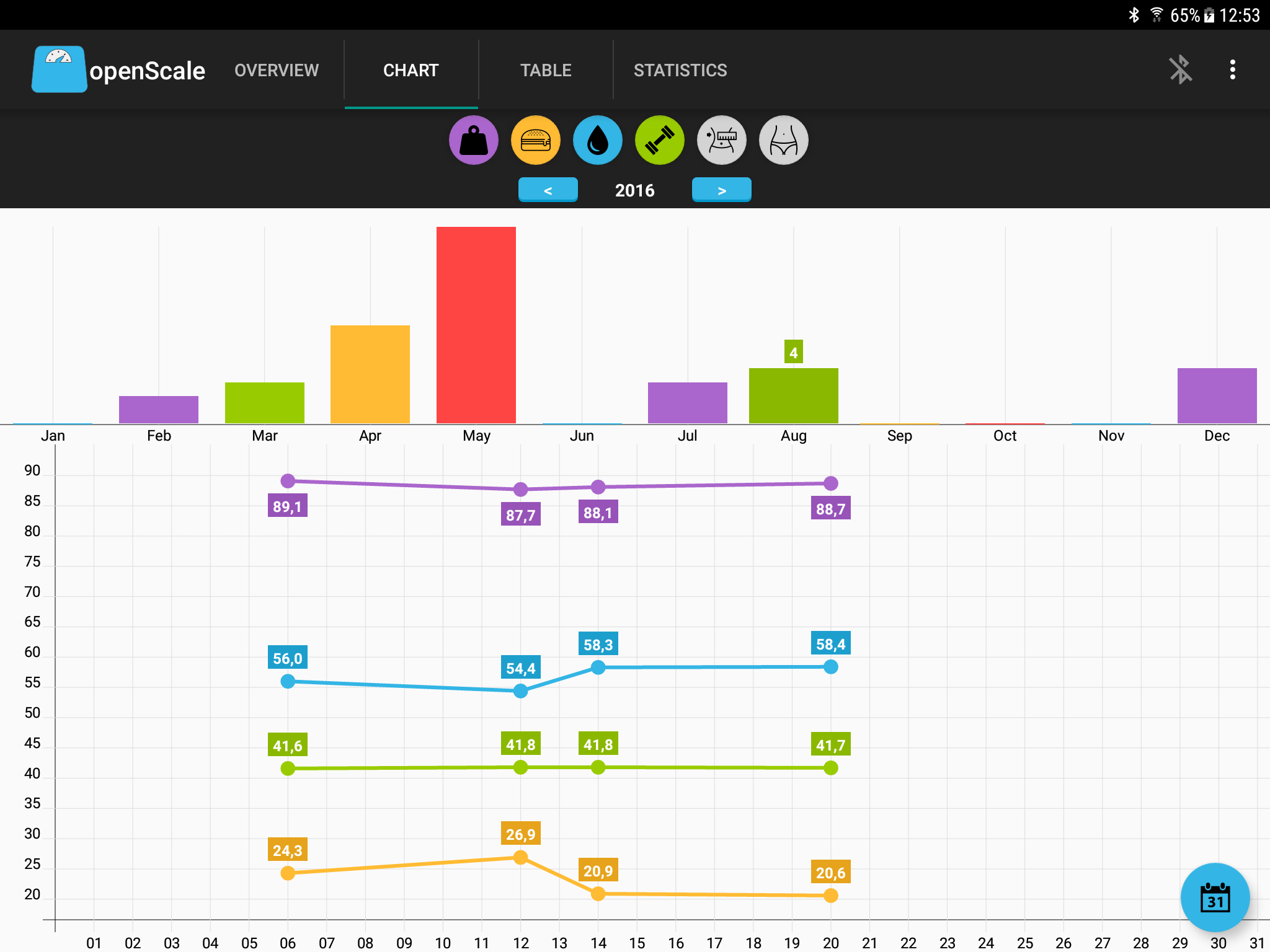Toggle the muscle dumbbell series
The image size is (1270, 952).
[x=660, y=140]
